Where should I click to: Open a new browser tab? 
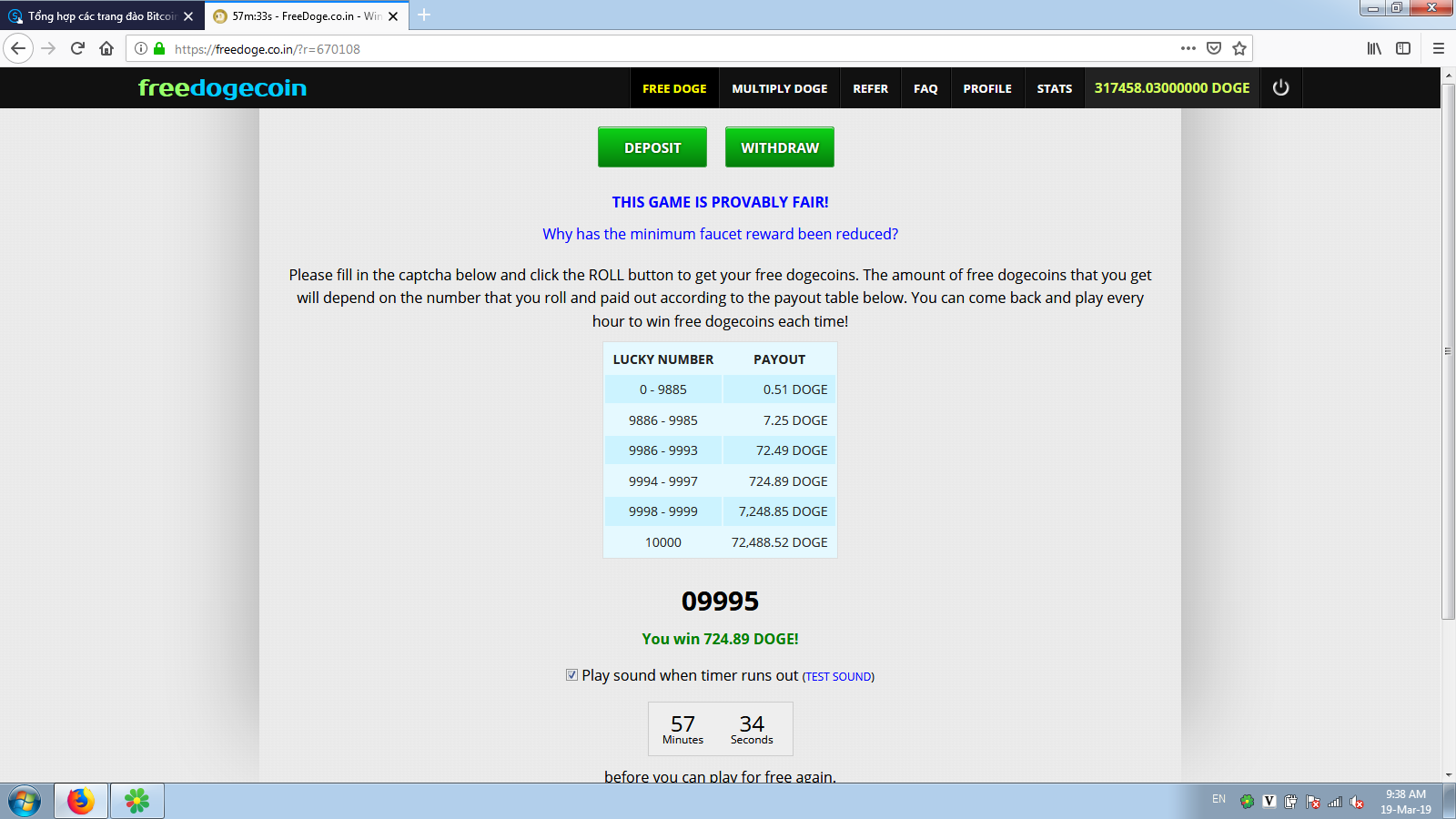point(424,15)
